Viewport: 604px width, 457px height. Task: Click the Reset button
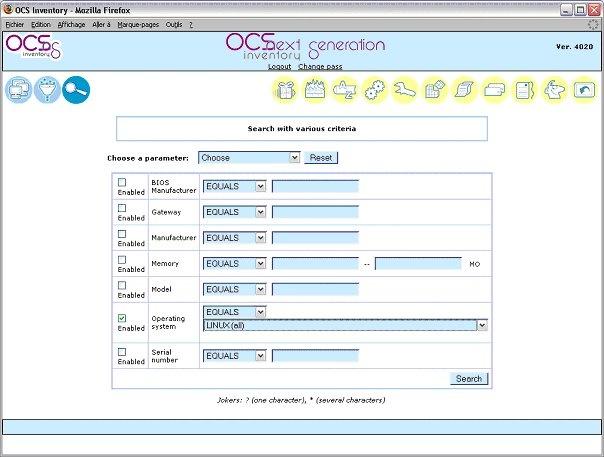(321, 158)
